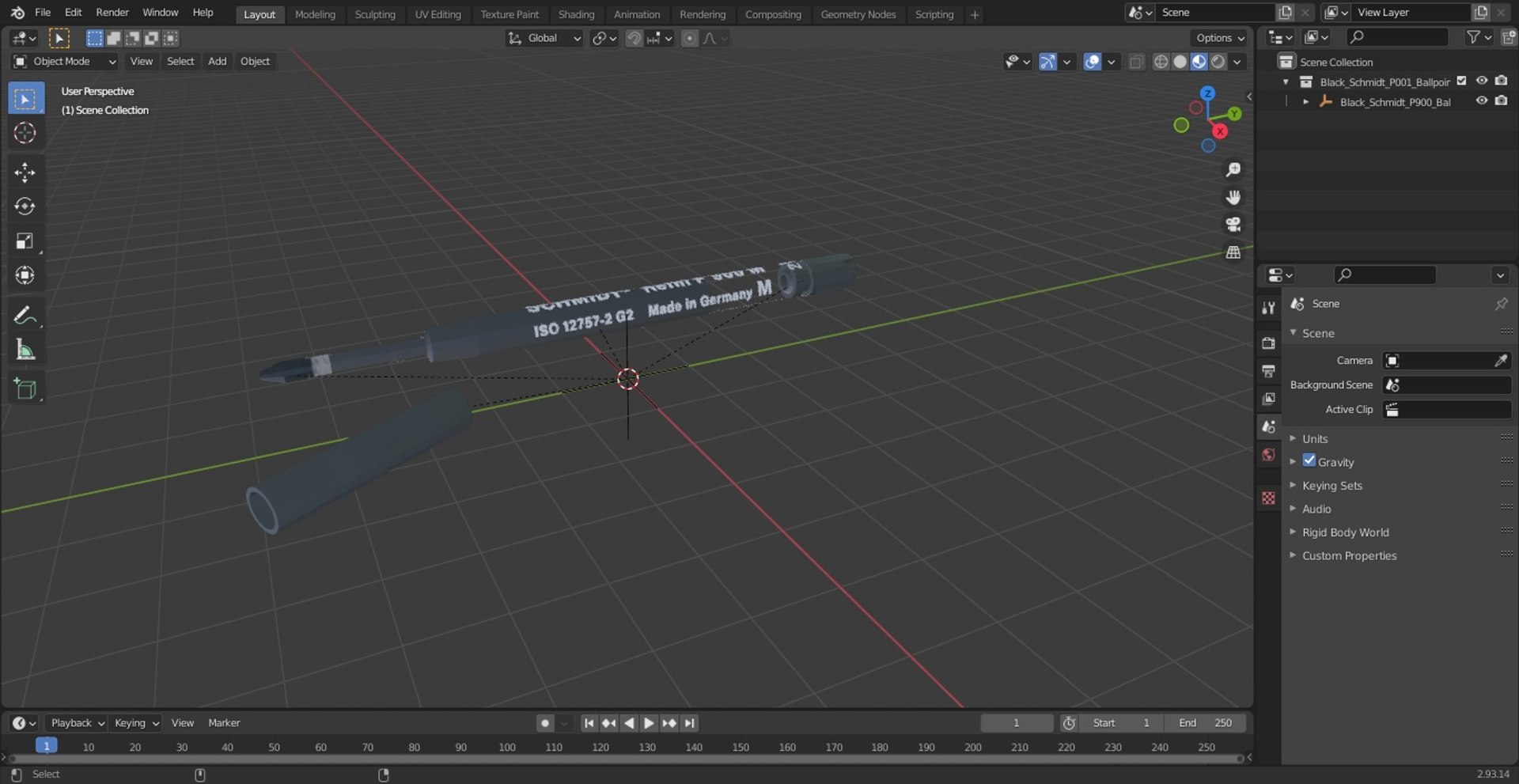This screenshot has height=784, width=1519.
Task: Open the Render menu
Action: (112, 13)
